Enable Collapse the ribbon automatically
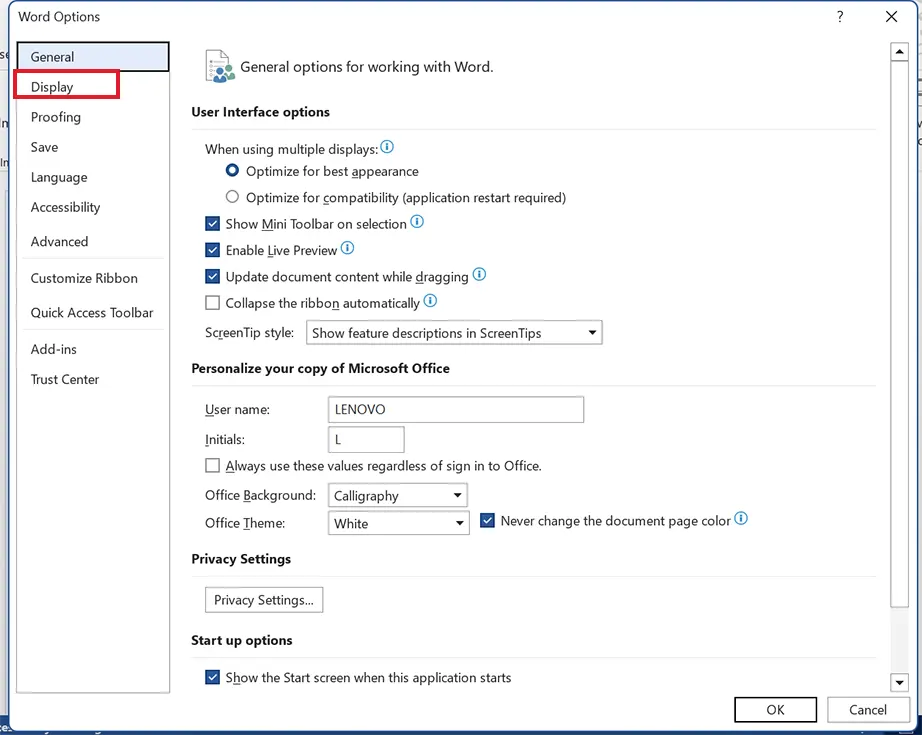This screenshot has width=922, height=735. pos(212,303)
